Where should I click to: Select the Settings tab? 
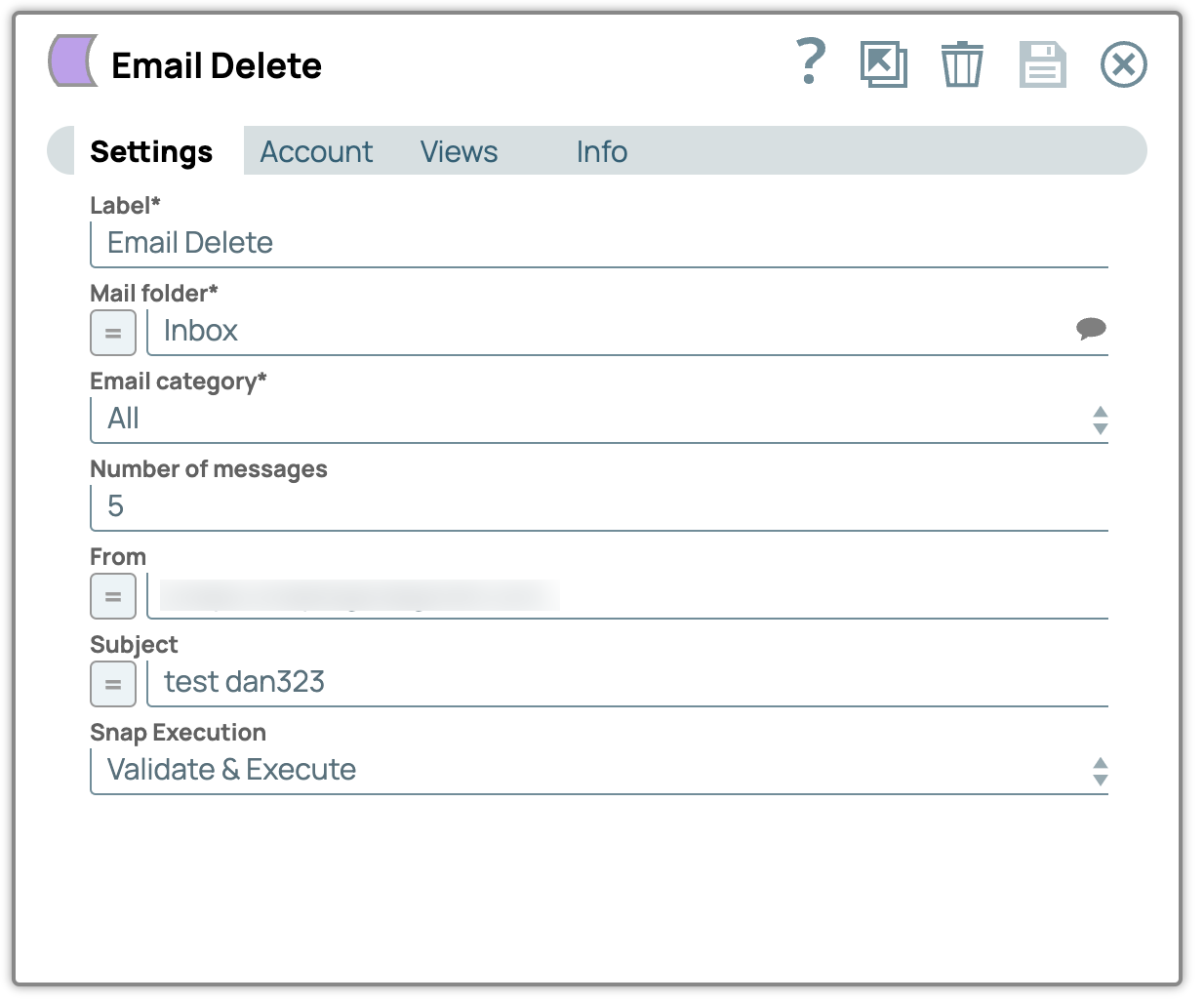tap(151, 152)
